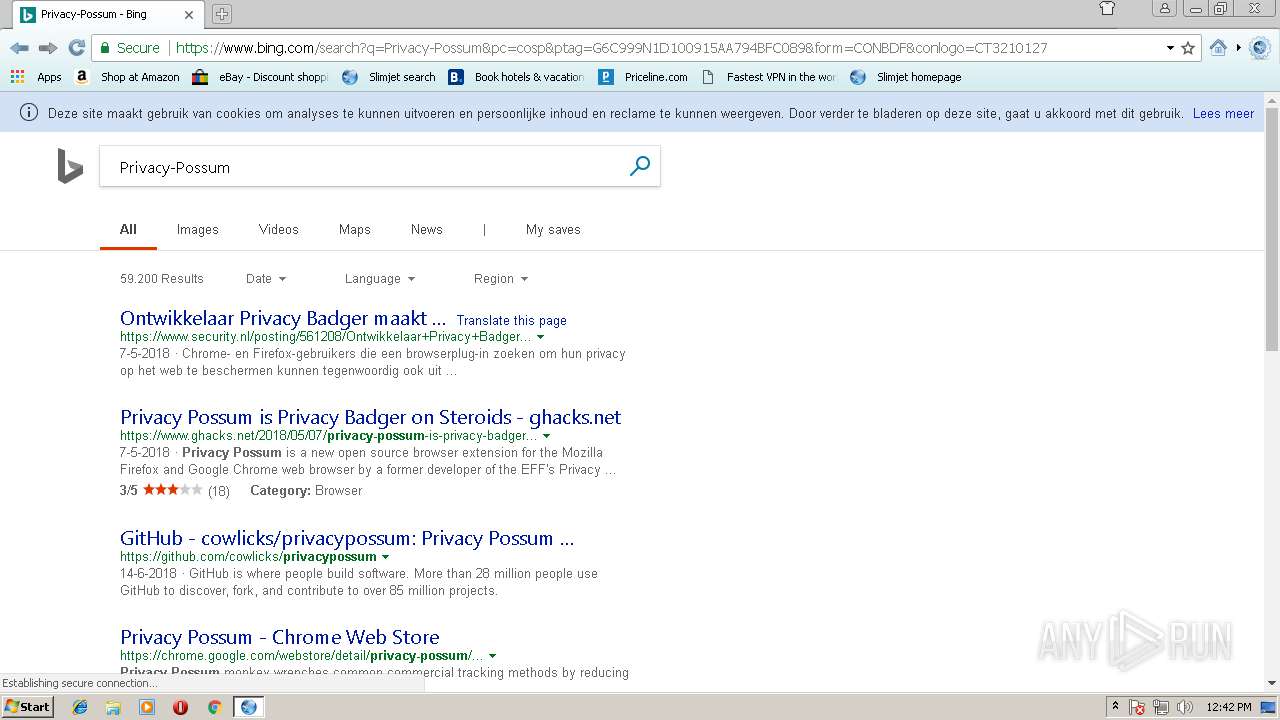Click the Bing logo
The height and width of the screenshot is (720, 1280).
point(69,166)
